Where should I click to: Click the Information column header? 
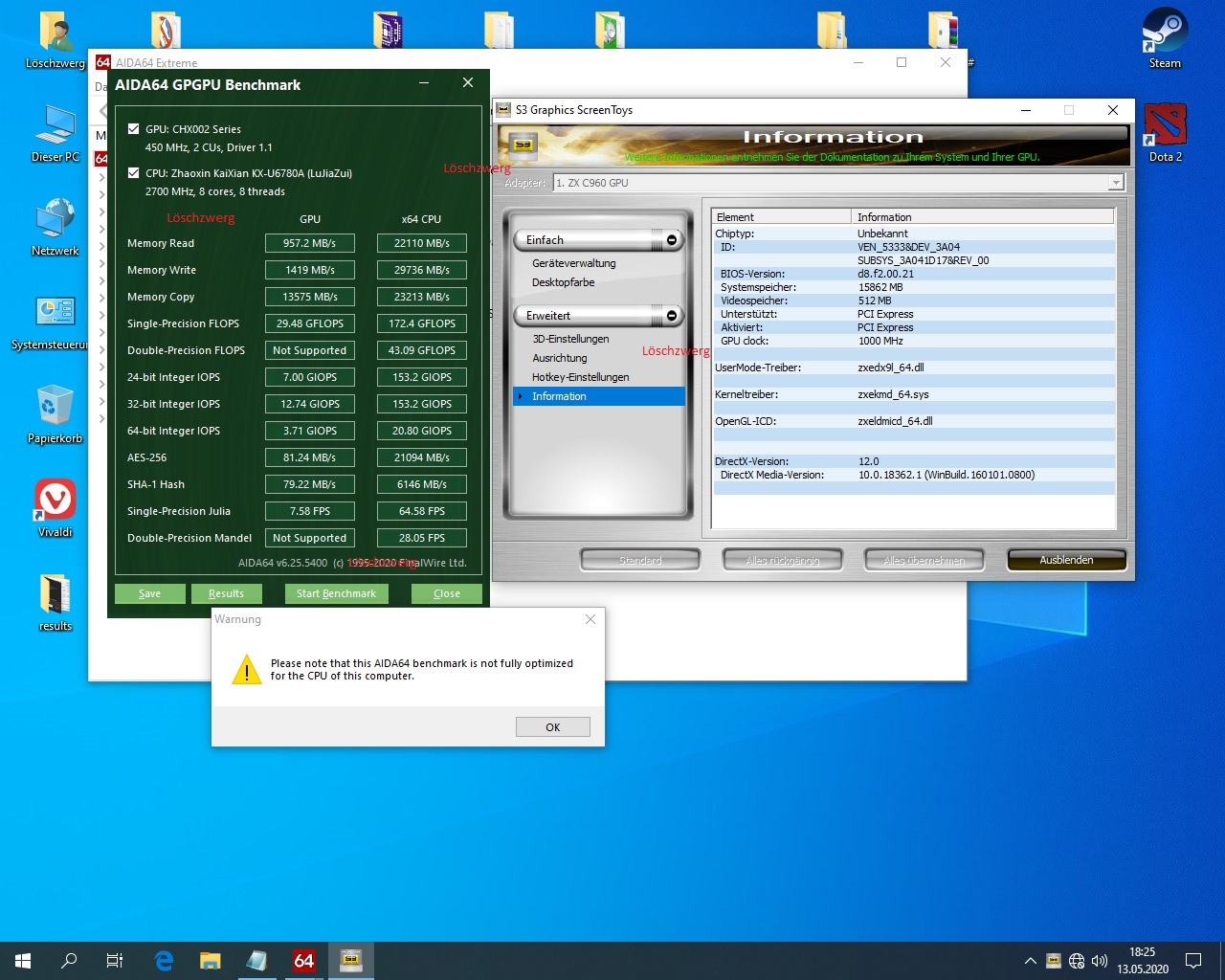coord(983,217)
